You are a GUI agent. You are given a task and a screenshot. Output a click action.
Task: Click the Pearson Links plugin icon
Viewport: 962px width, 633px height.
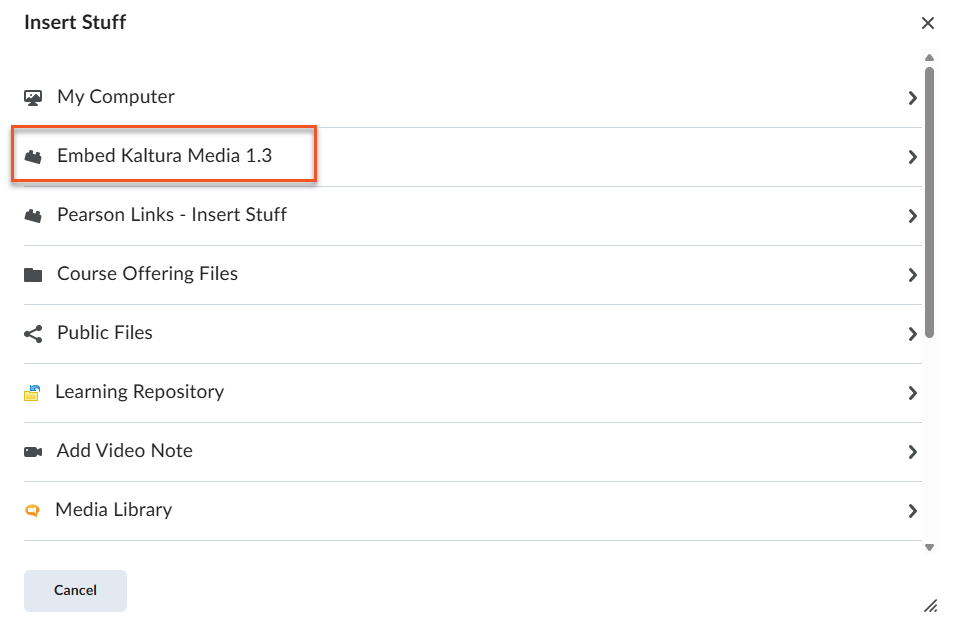click(33, 216)
